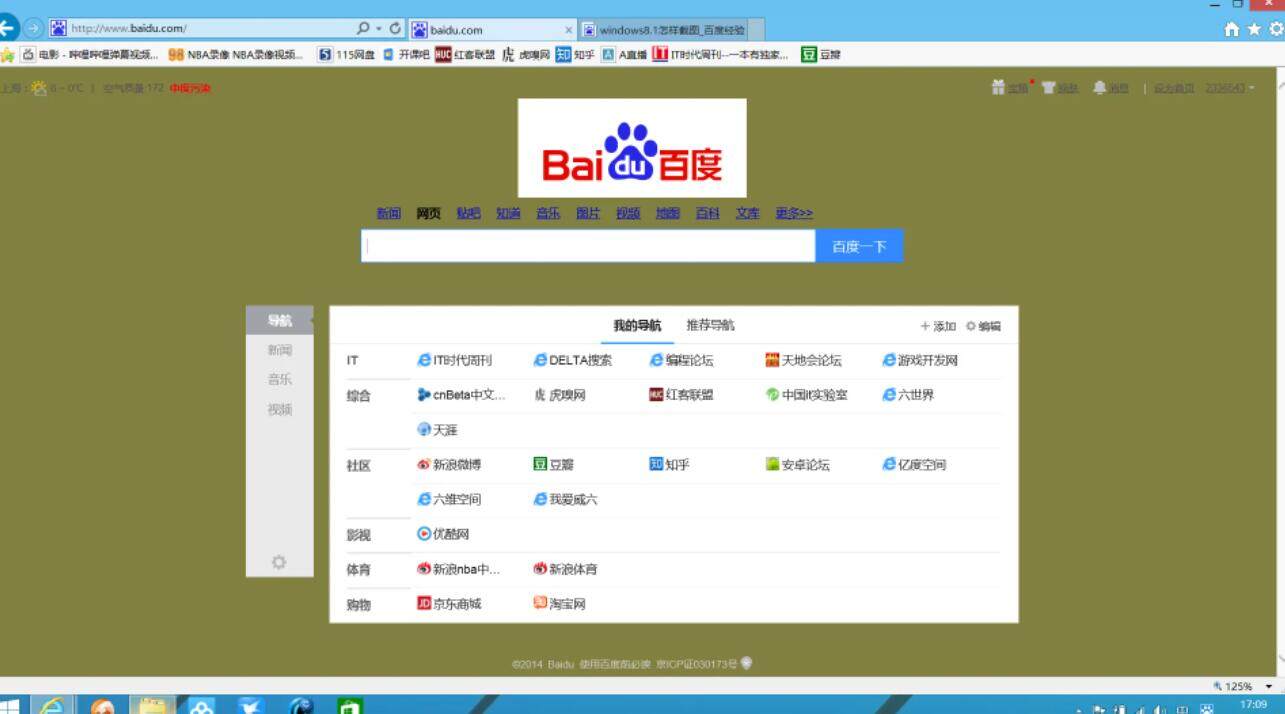
Task: Click the search magnifier in address bar
Action: 363,28
